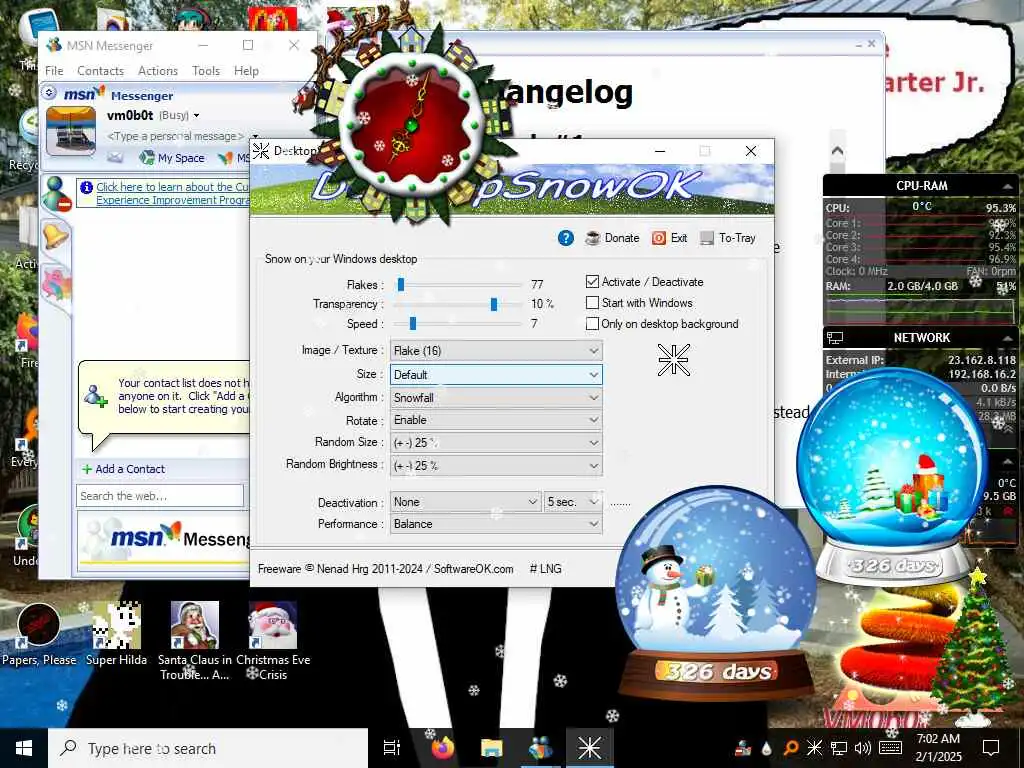Click the red Exit button in DesktopSnowOK
The width and height of the screenshot is (1024, 768).
669,238
